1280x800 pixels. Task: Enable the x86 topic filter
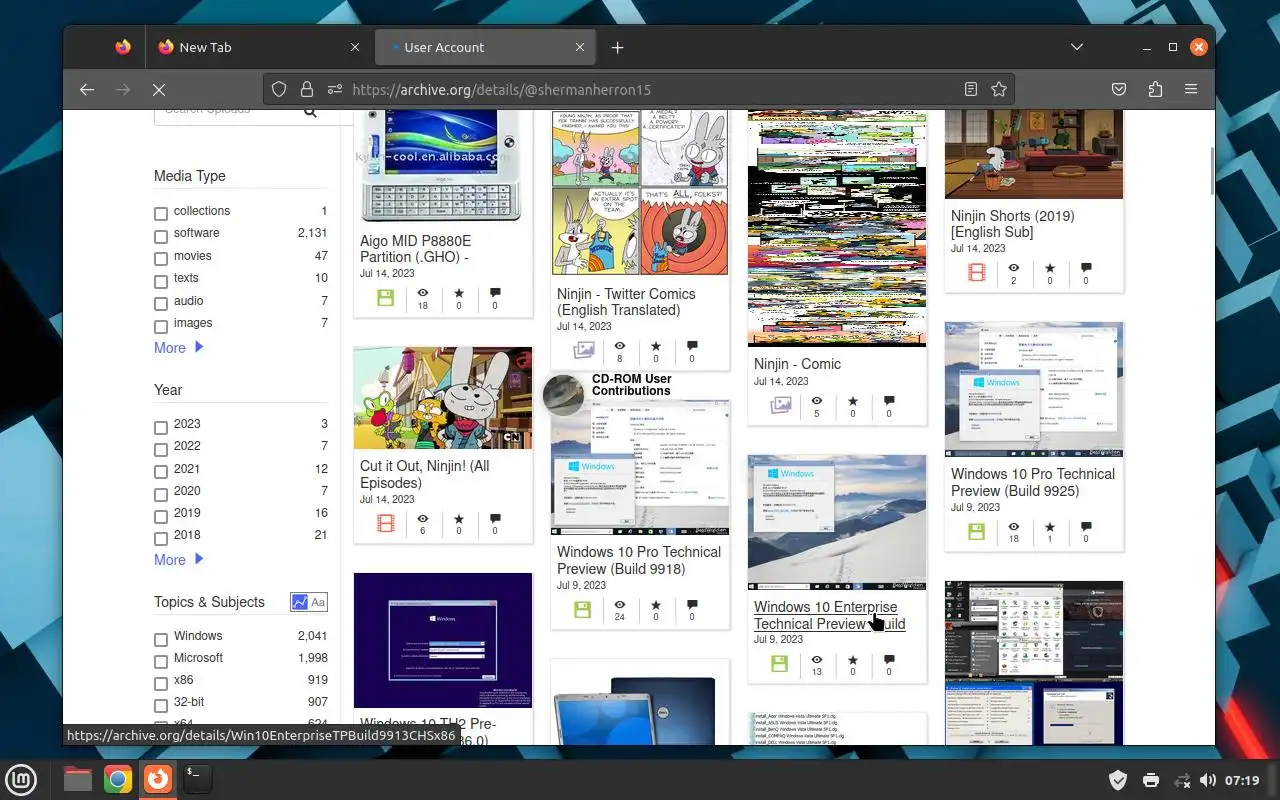161,684
